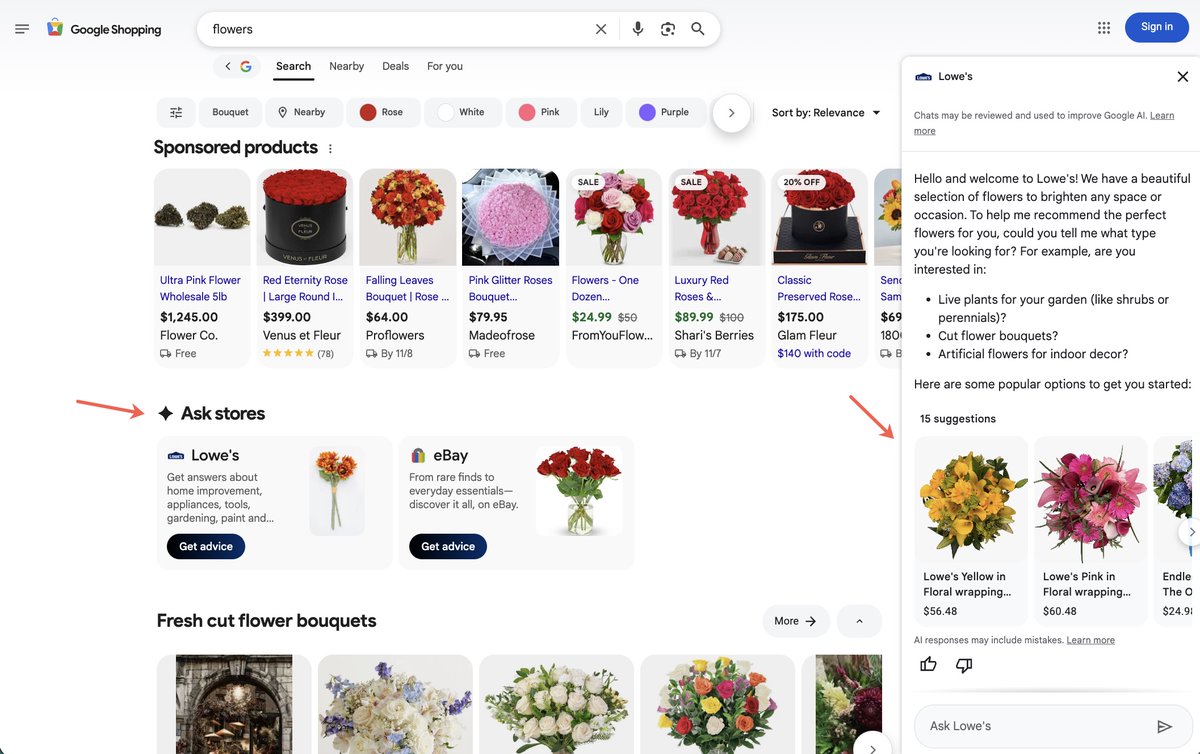Select the Purple color filter
The width and height of the screenshot is (1200, 754).
666,112
